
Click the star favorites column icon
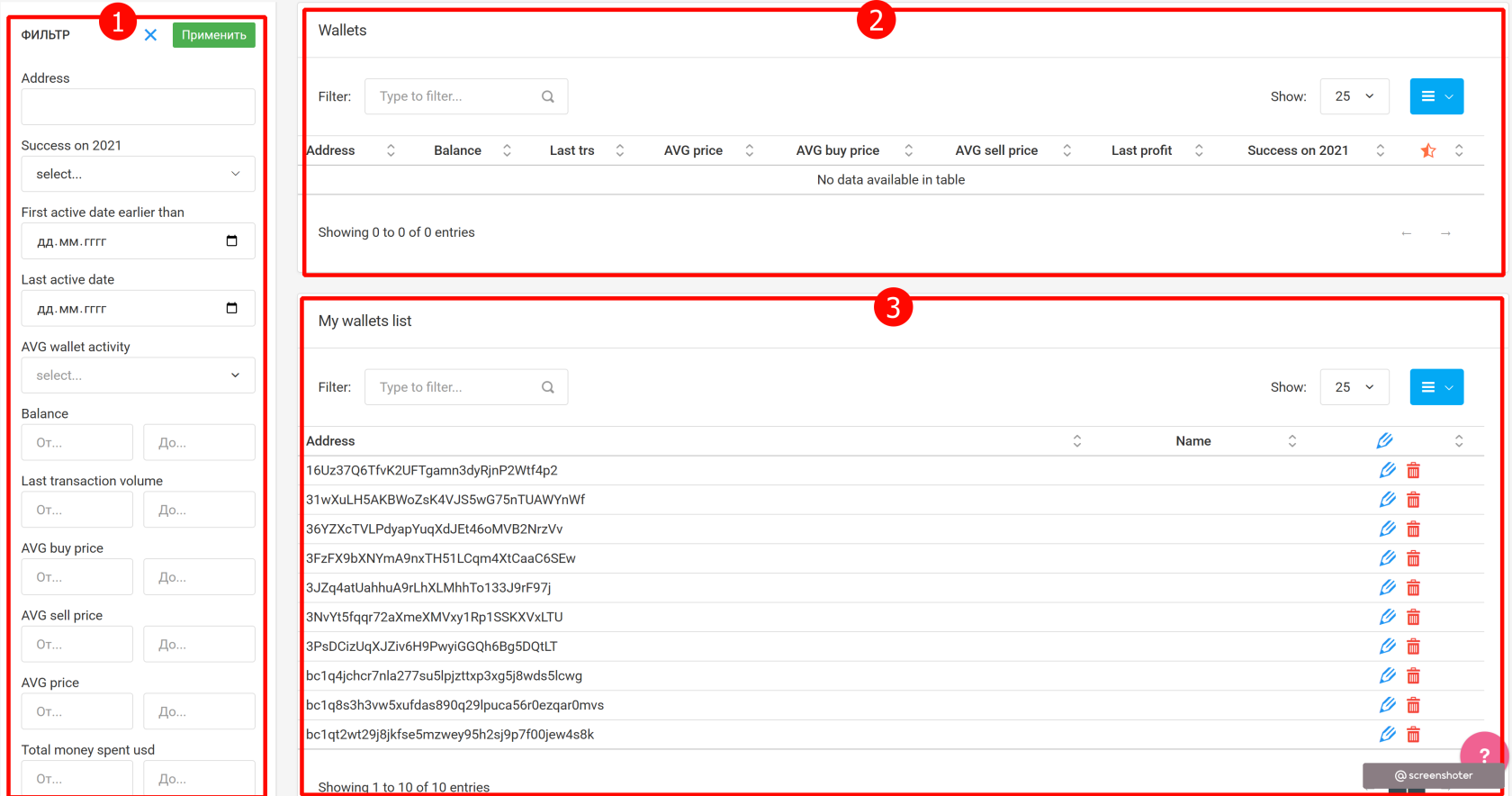(x=1427, y=150)
